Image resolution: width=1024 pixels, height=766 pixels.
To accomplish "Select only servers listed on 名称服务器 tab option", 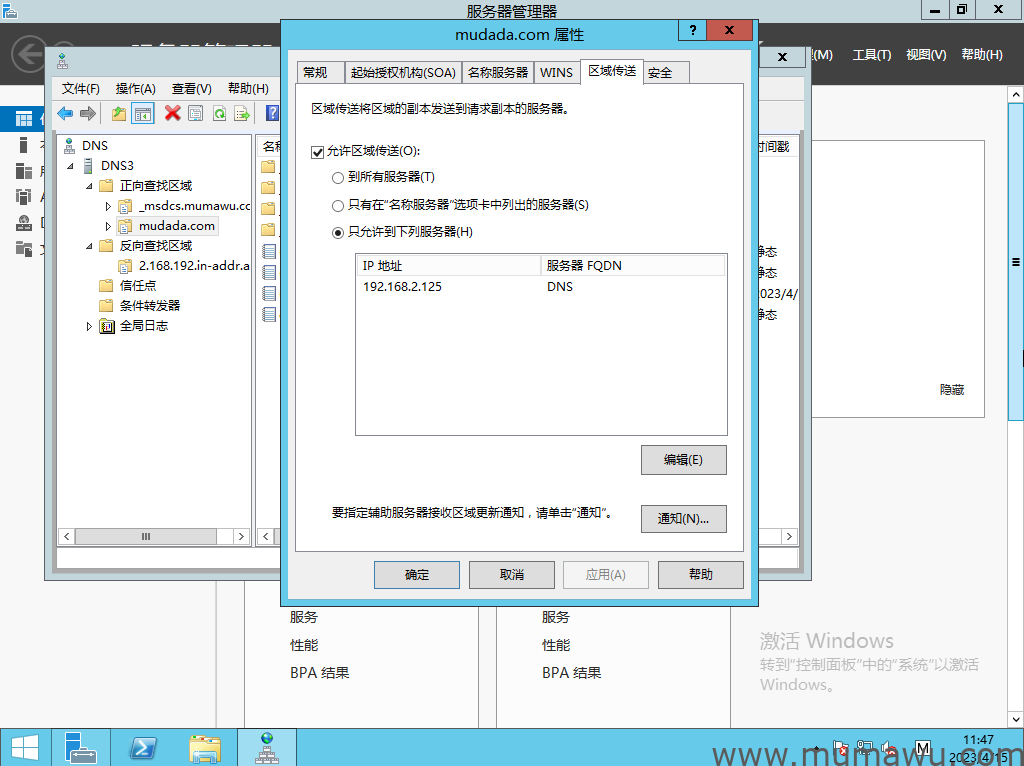I will coord(338,205).
